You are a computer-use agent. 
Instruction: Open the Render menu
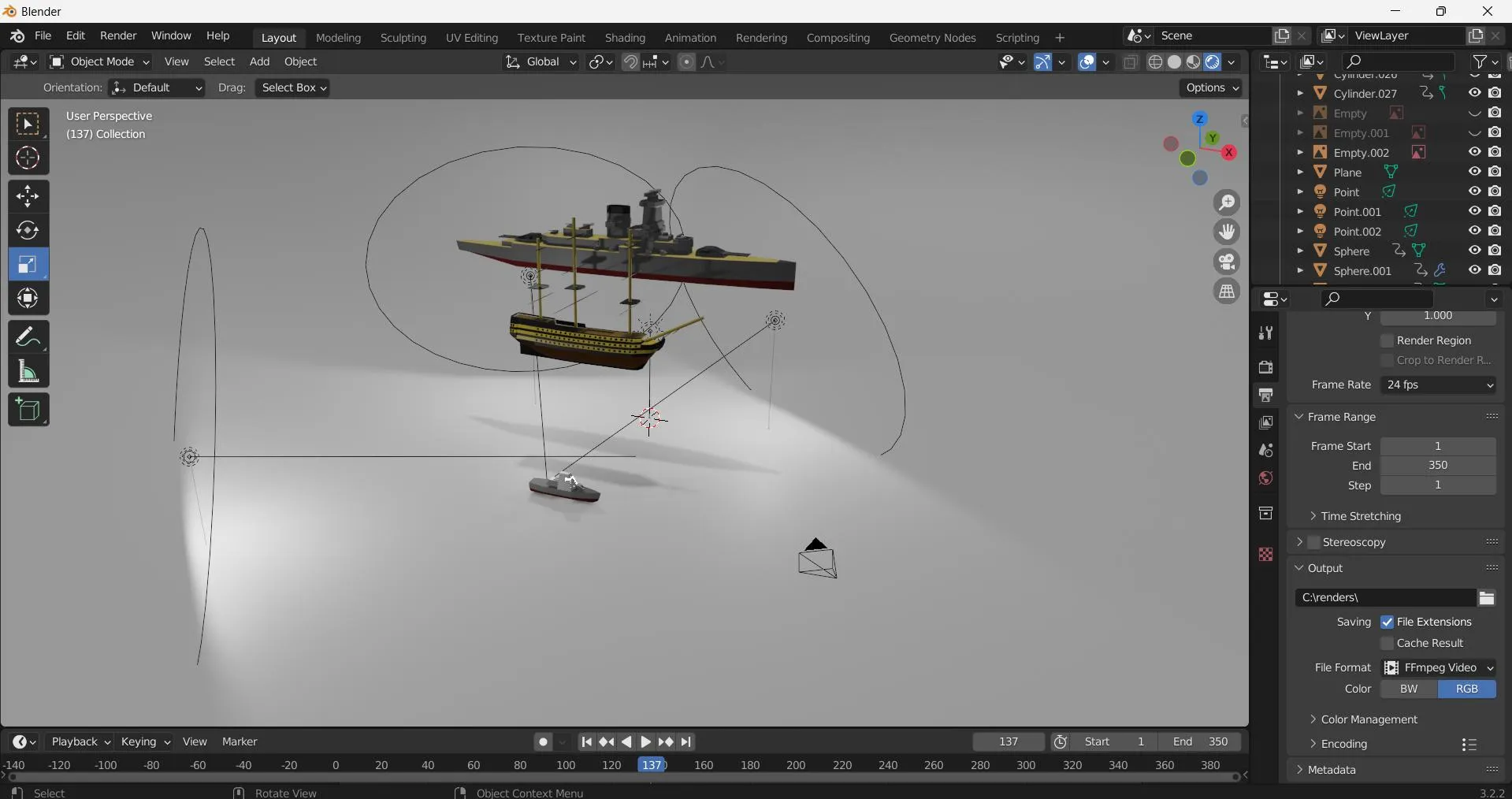pos(118,36)
